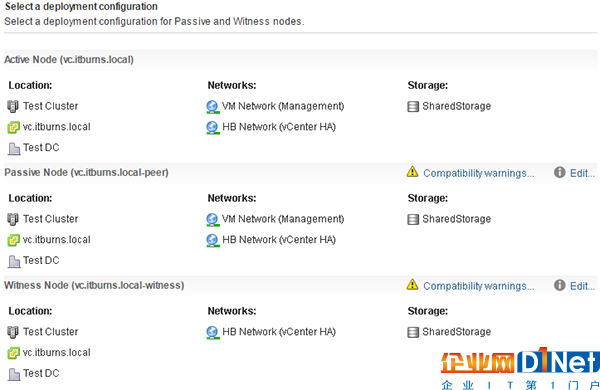Click the Witness Node warning triangle icon
The height and width of the screenshot is (390, 600).
point(412,285)
